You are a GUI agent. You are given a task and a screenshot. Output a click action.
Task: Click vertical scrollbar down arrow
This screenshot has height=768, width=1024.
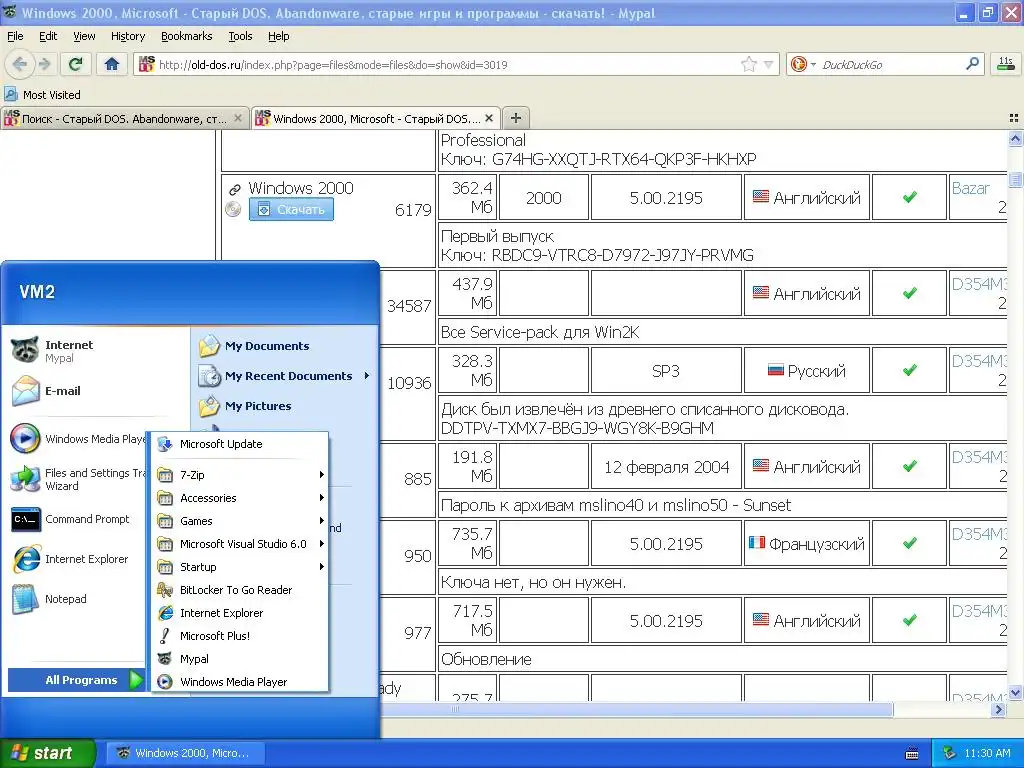pyautogui.click(x=1015, y=693)
